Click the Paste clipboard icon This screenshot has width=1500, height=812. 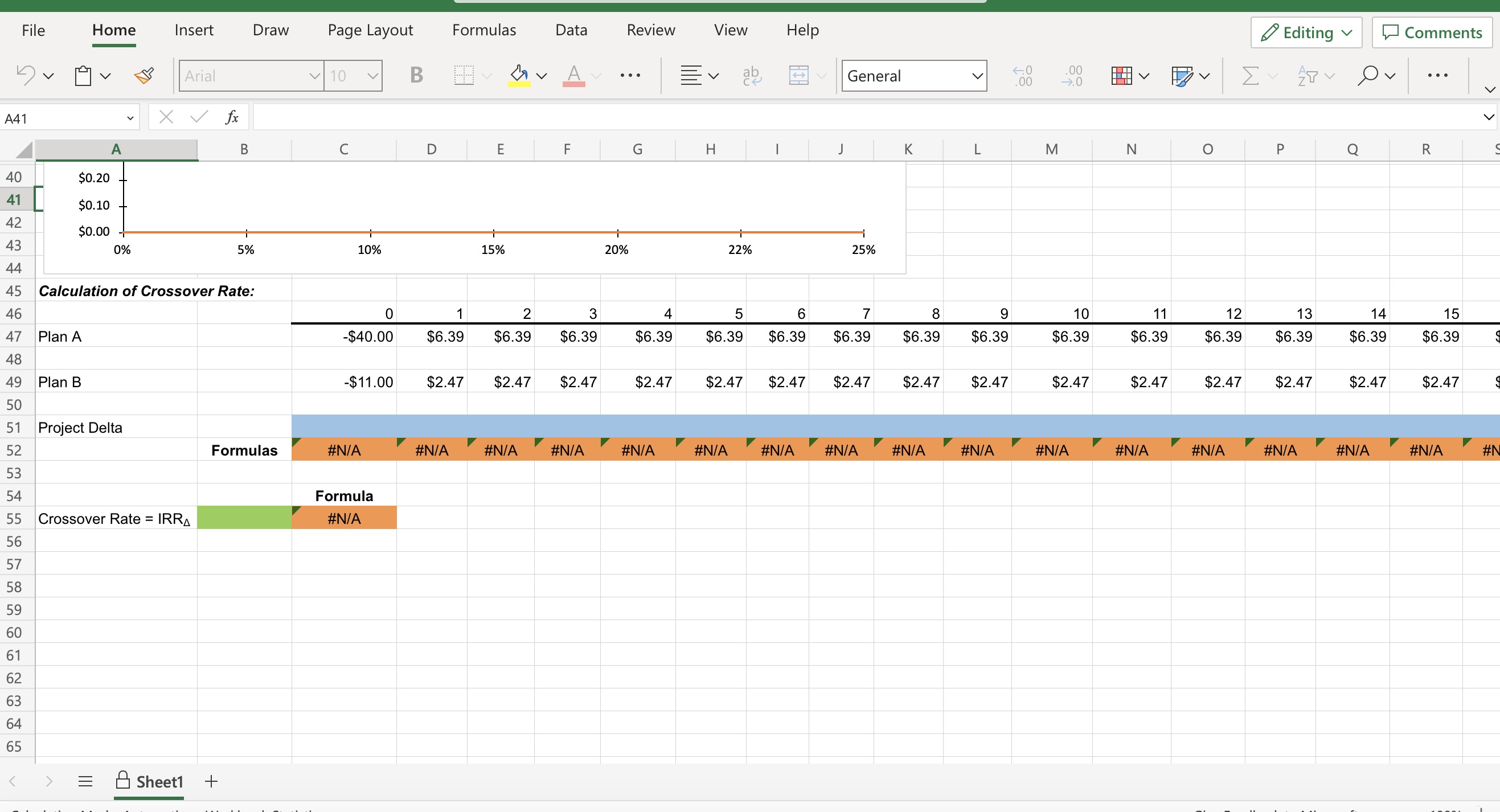tap(83, 76)
